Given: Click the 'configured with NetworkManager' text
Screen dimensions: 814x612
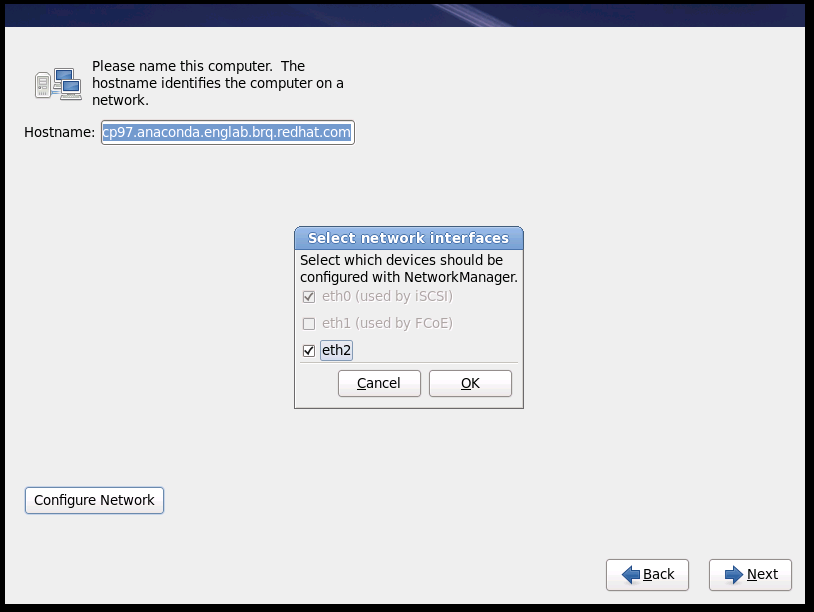Looking at the screenshot, I should click(x=409, y=277).
